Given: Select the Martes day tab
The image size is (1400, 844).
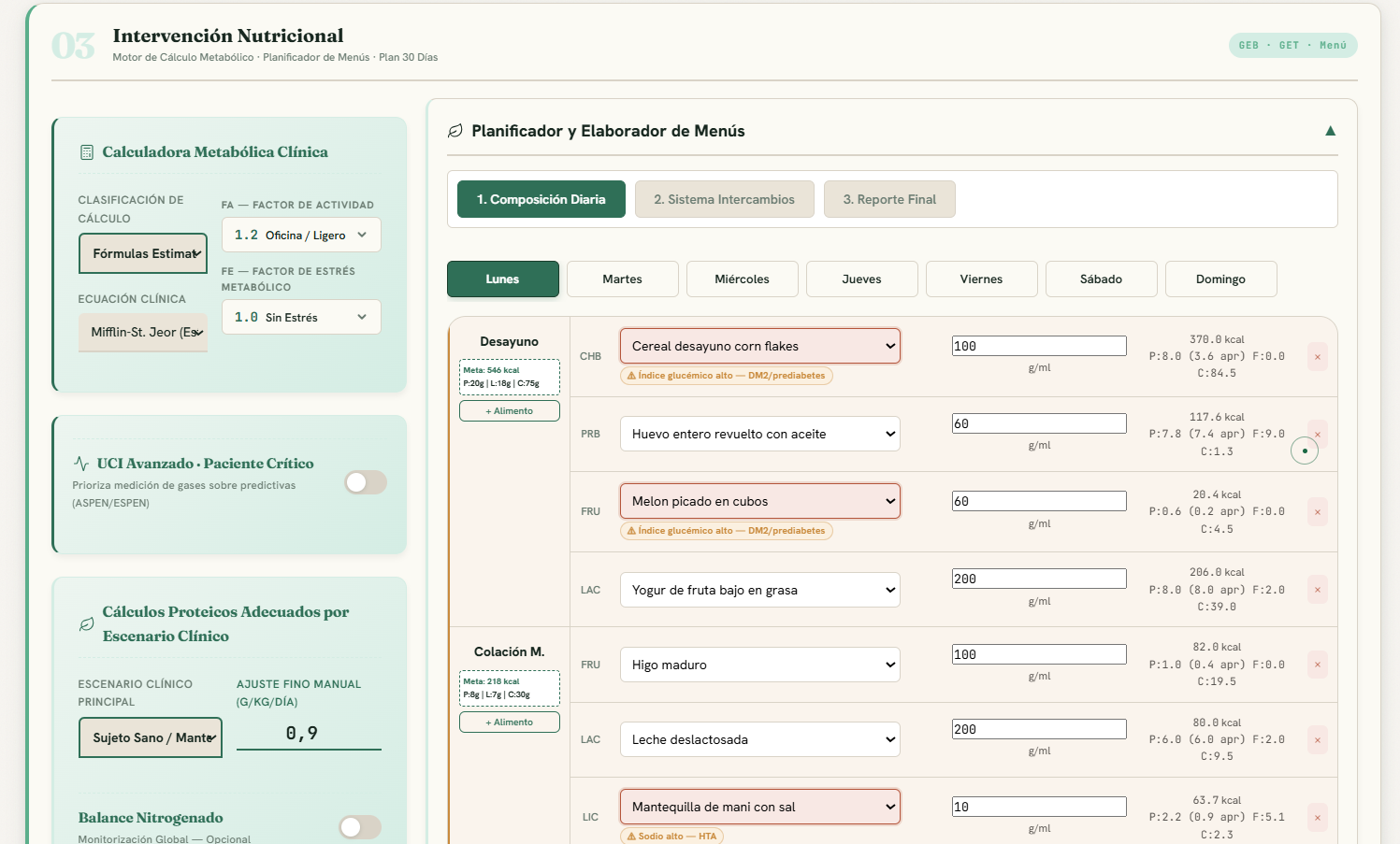Looking at the screenshot, I should click(623, 279).
